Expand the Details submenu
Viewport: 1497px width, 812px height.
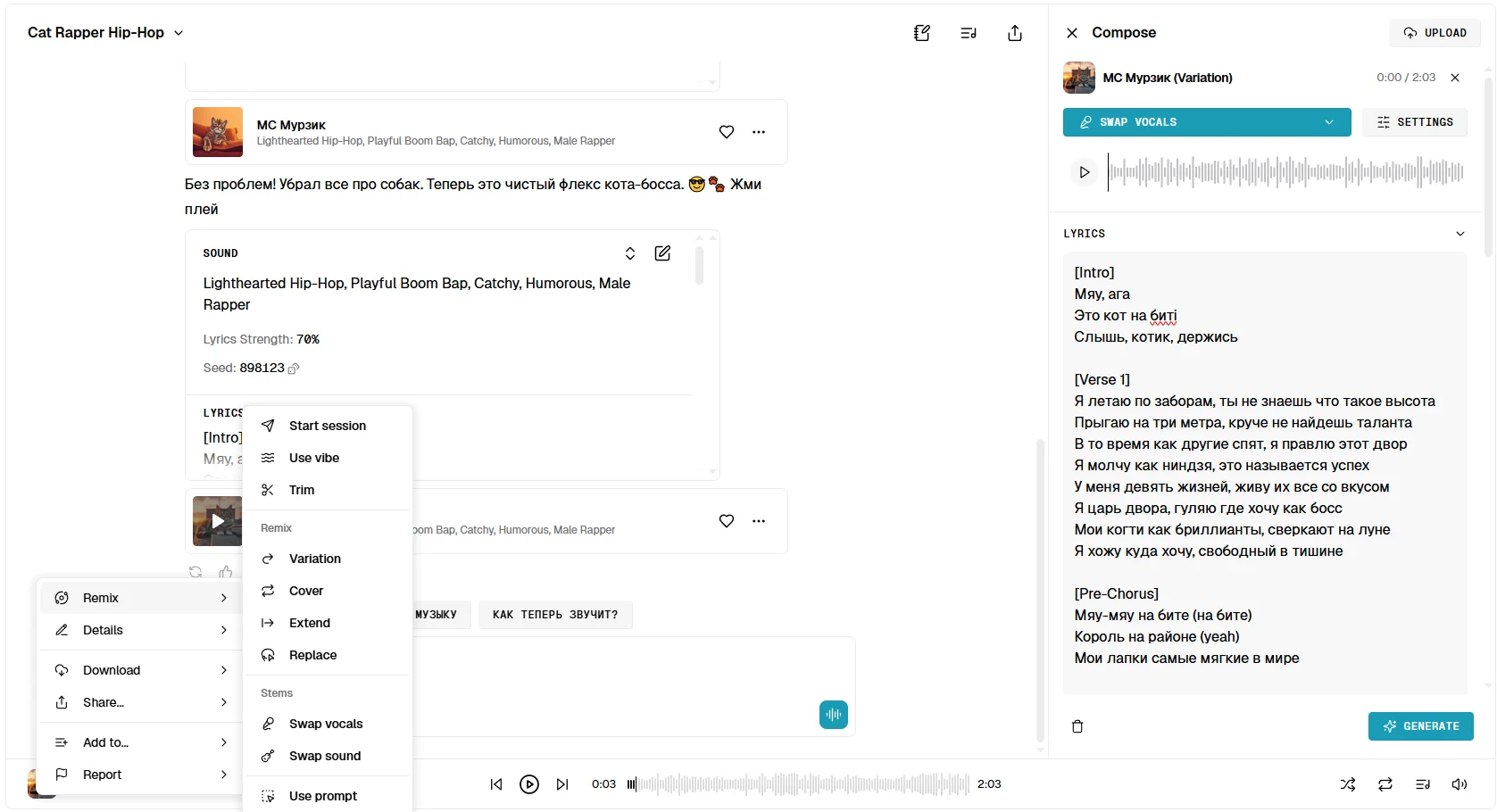140,630
